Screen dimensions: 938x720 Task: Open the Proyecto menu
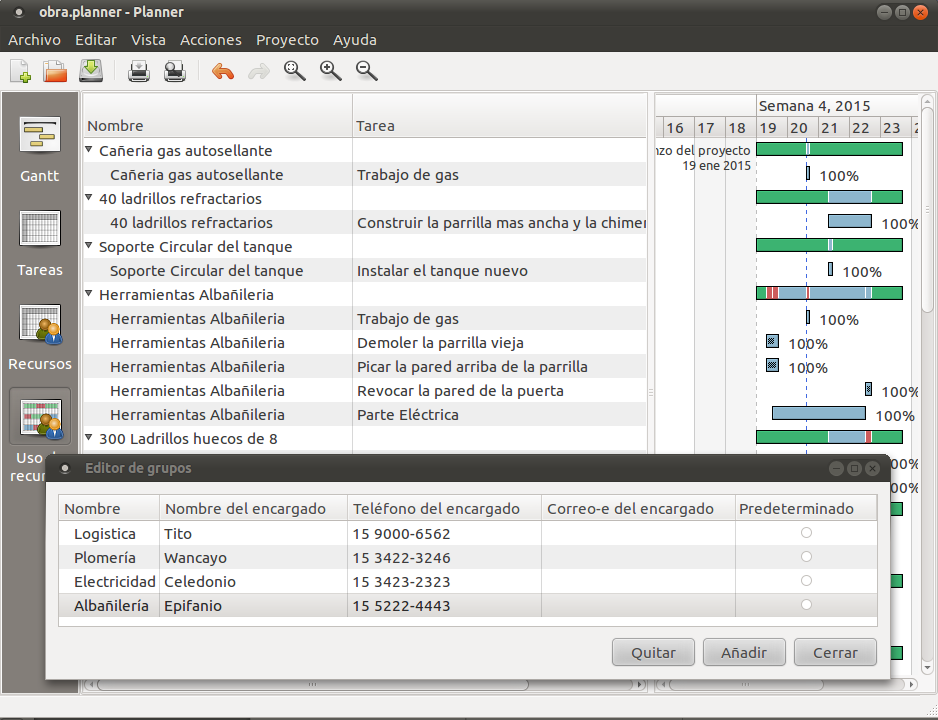pyautogui.click(x=287, y=39)
